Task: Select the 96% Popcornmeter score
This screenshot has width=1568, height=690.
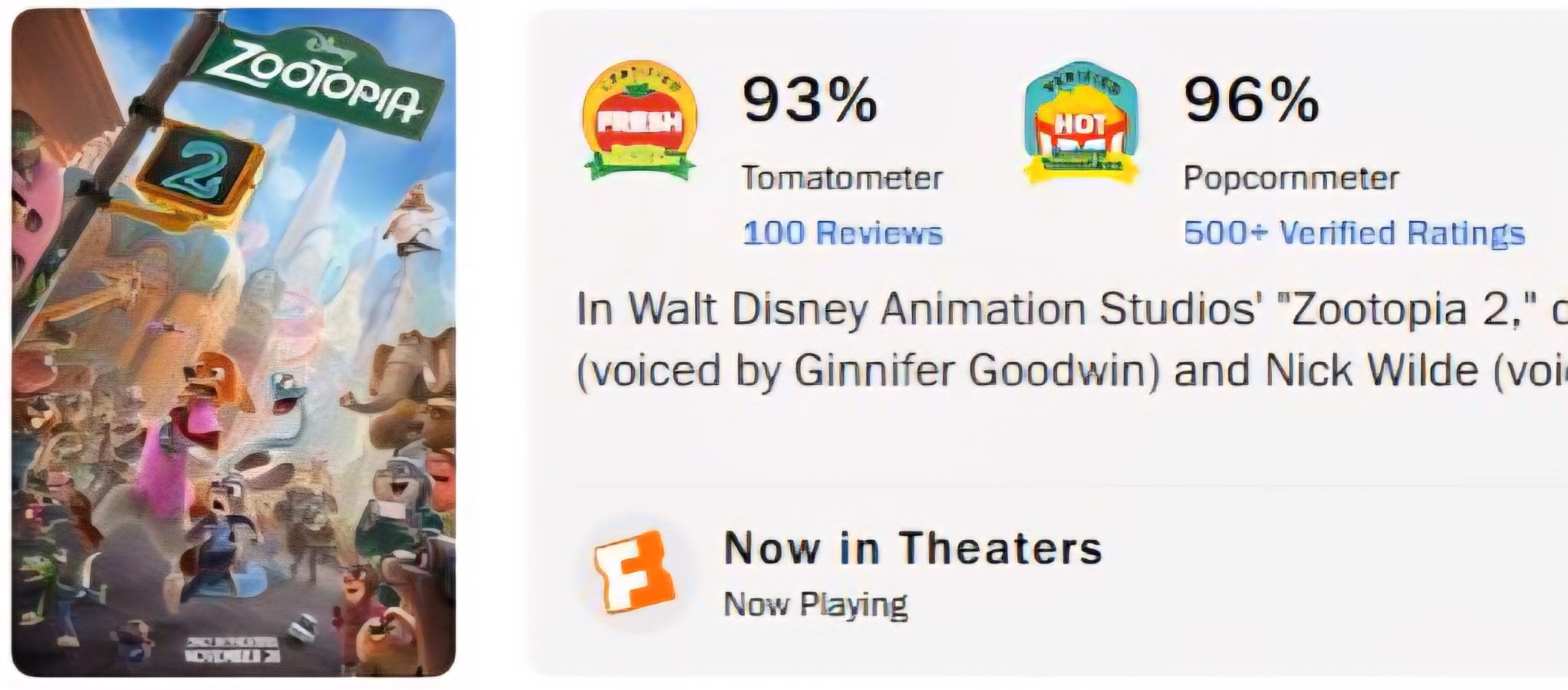Action: tap(1251, 100)
